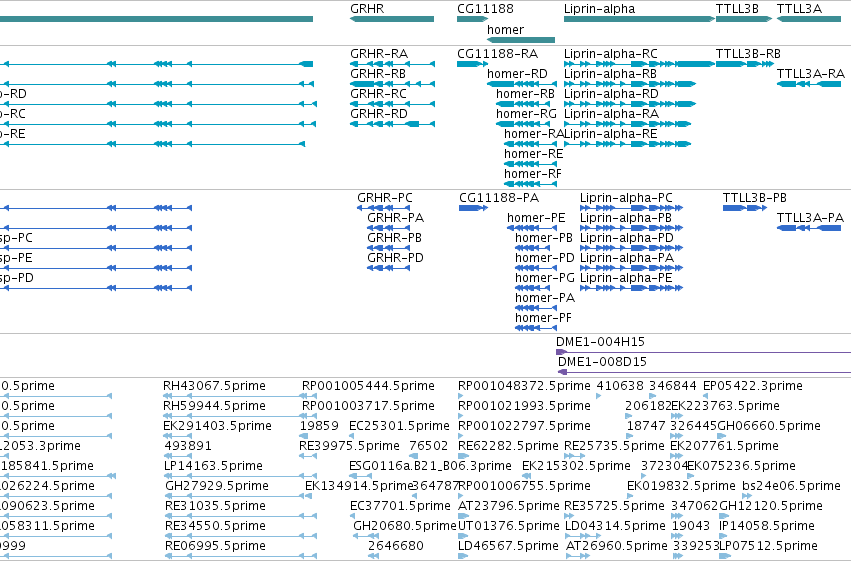This screenshot has width=851, height=561.
Task: Click the TTLL3A gene label
Action: [799, 9]
